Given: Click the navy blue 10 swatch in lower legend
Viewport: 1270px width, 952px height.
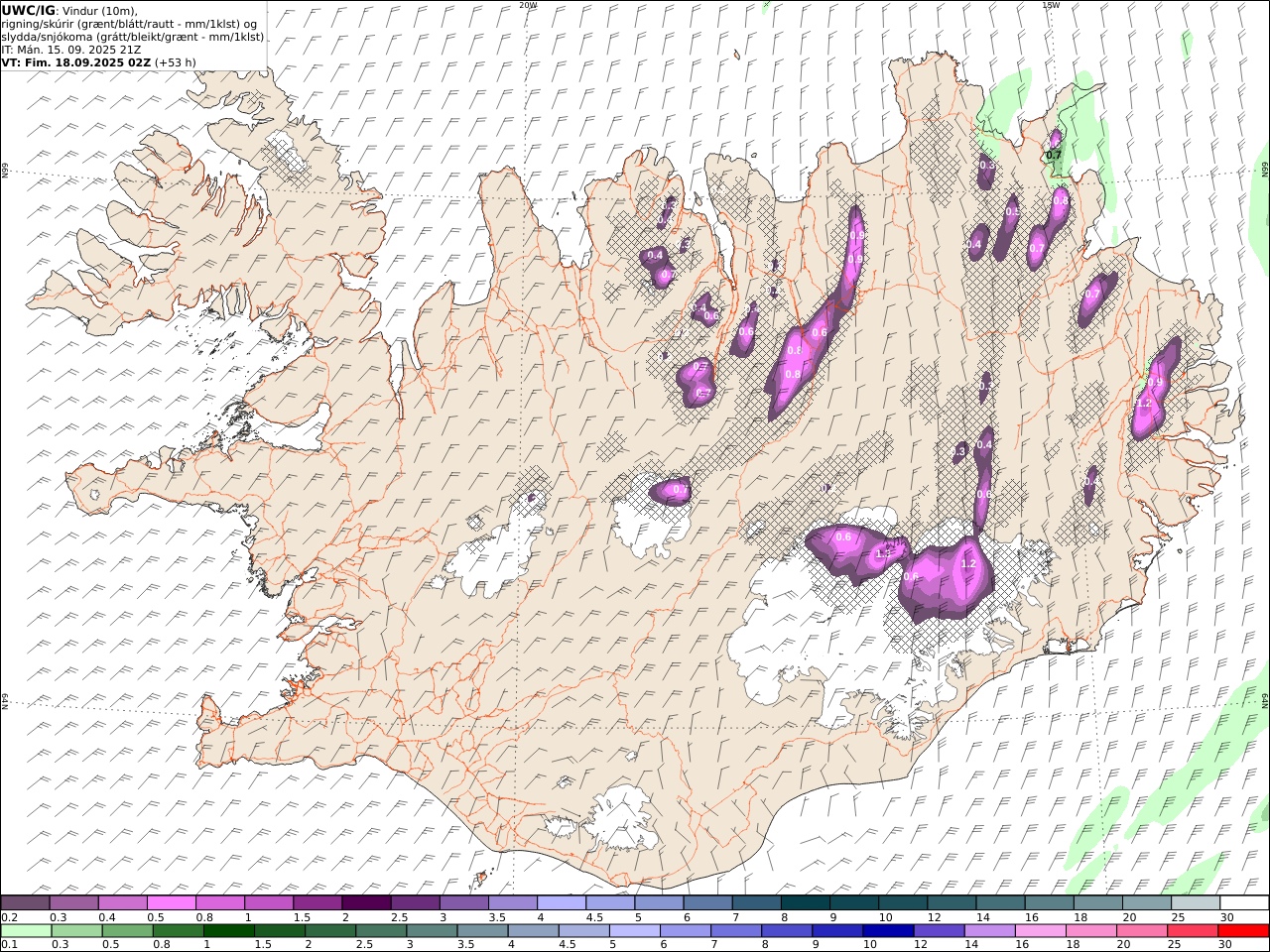Looking at the screenshot, I should 888,931.
